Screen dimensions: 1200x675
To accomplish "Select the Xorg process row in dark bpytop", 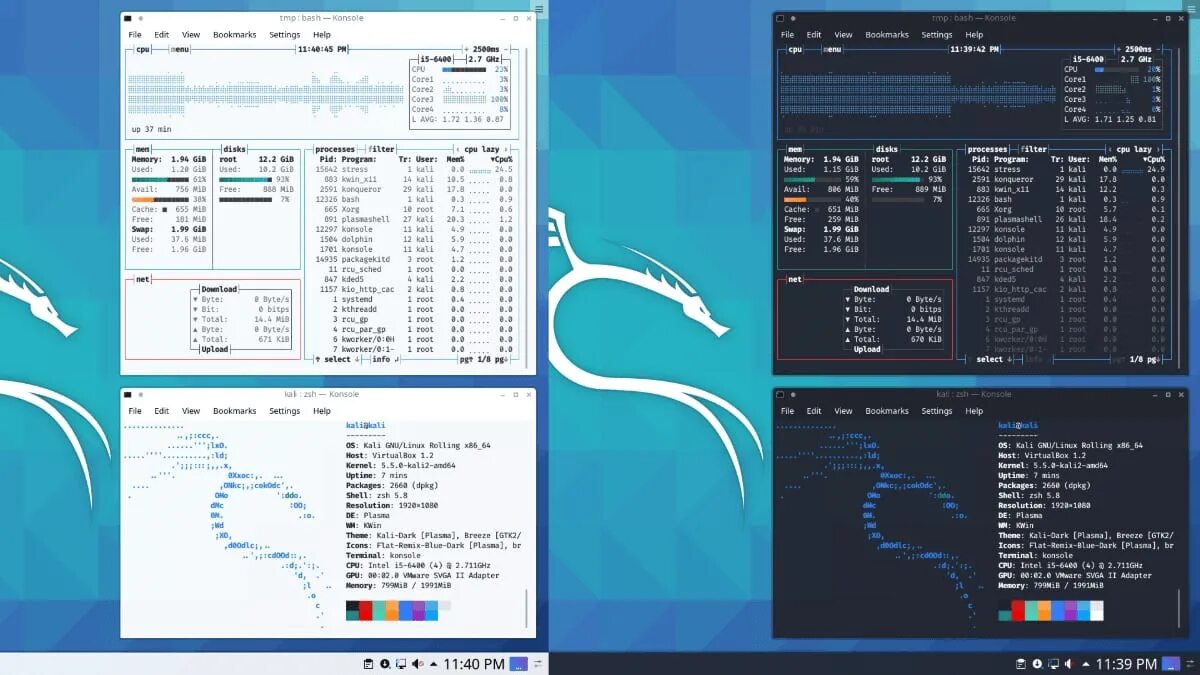I will point(1065,209).
